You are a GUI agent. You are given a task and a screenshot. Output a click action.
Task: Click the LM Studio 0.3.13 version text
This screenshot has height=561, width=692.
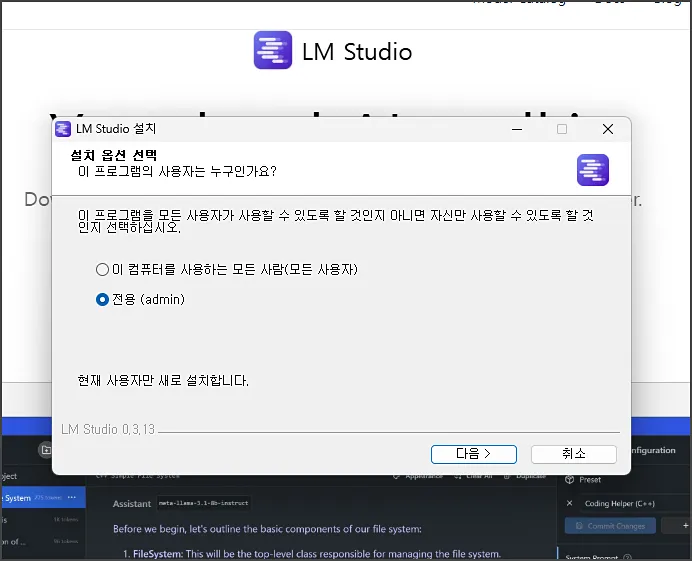point(108,429)
